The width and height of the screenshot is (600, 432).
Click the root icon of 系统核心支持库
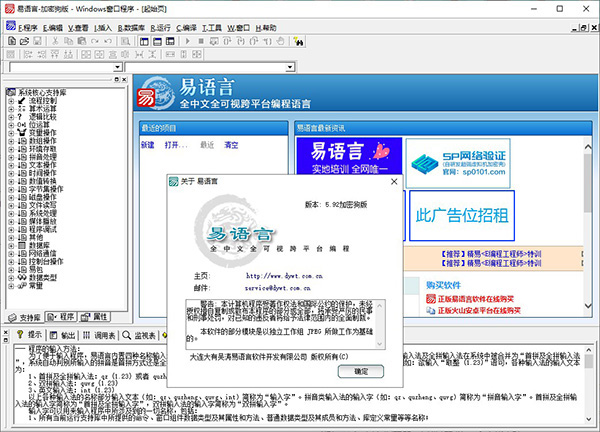coord(11,92)
